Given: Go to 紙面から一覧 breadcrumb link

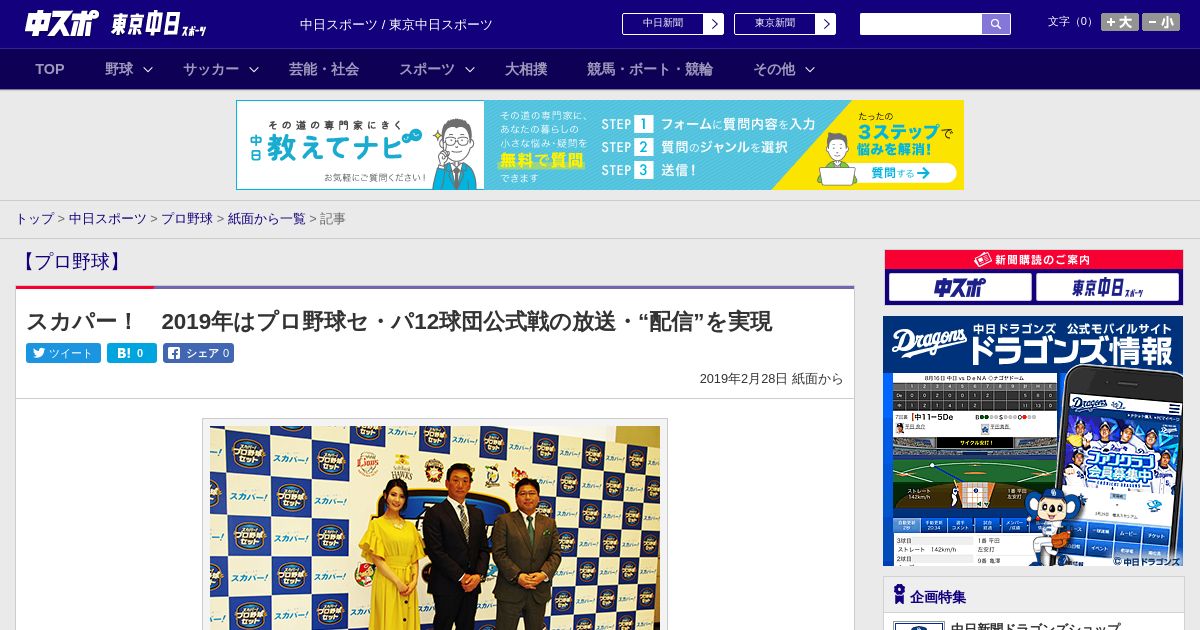Looking at the screenshot, I should 266,219.
